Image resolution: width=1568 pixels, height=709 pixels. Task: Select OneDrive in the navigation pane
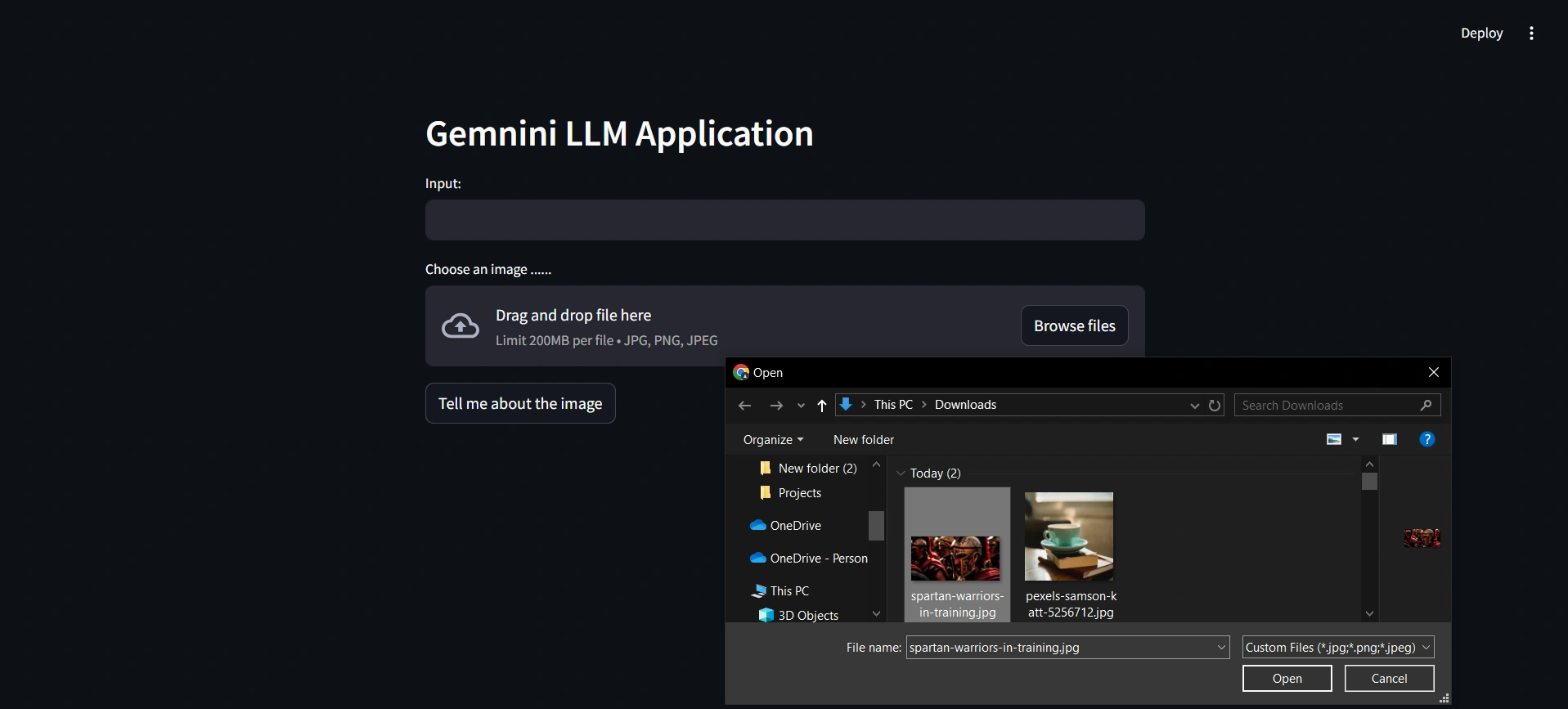pyautogui.click(x=795, y=526)
